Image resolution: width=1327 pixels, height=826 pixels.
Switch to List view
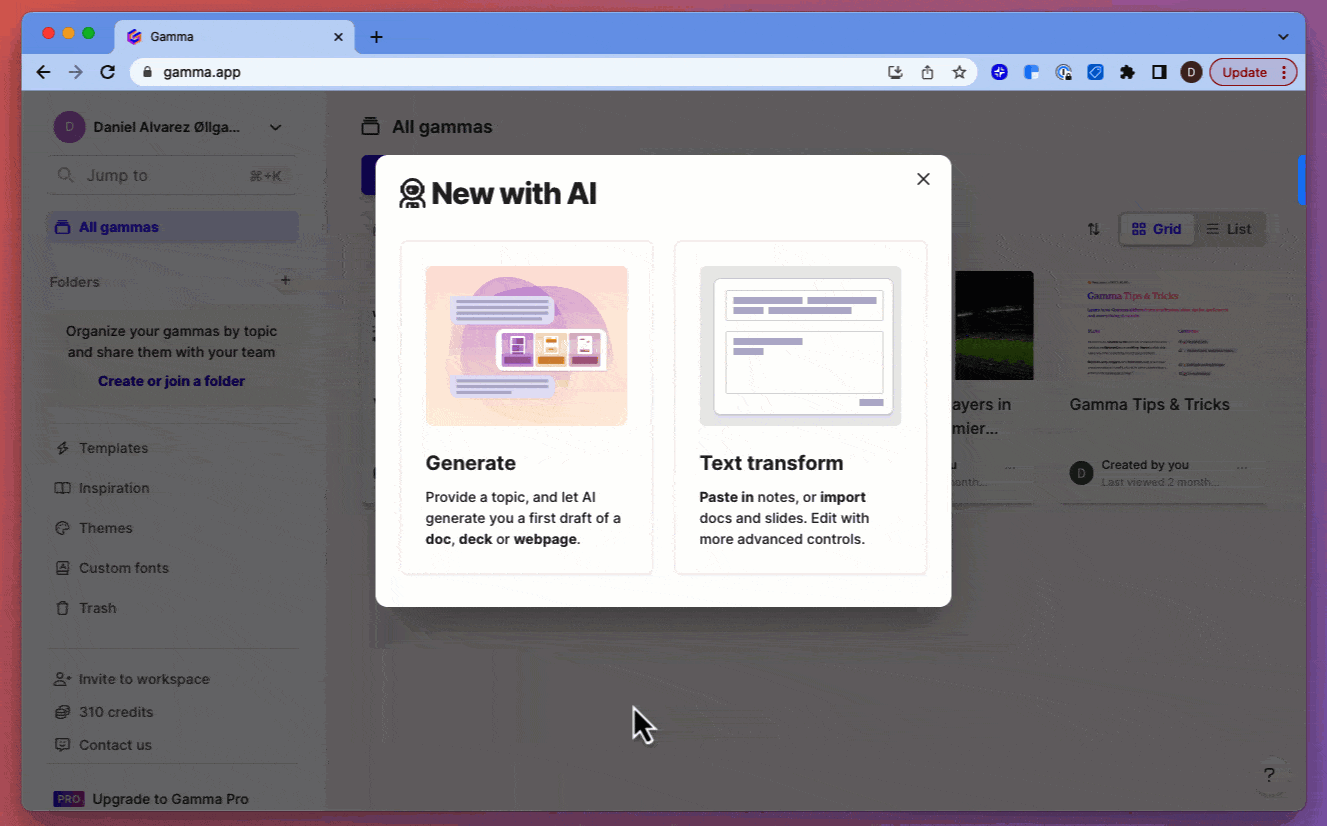[x=1229, y=229]
